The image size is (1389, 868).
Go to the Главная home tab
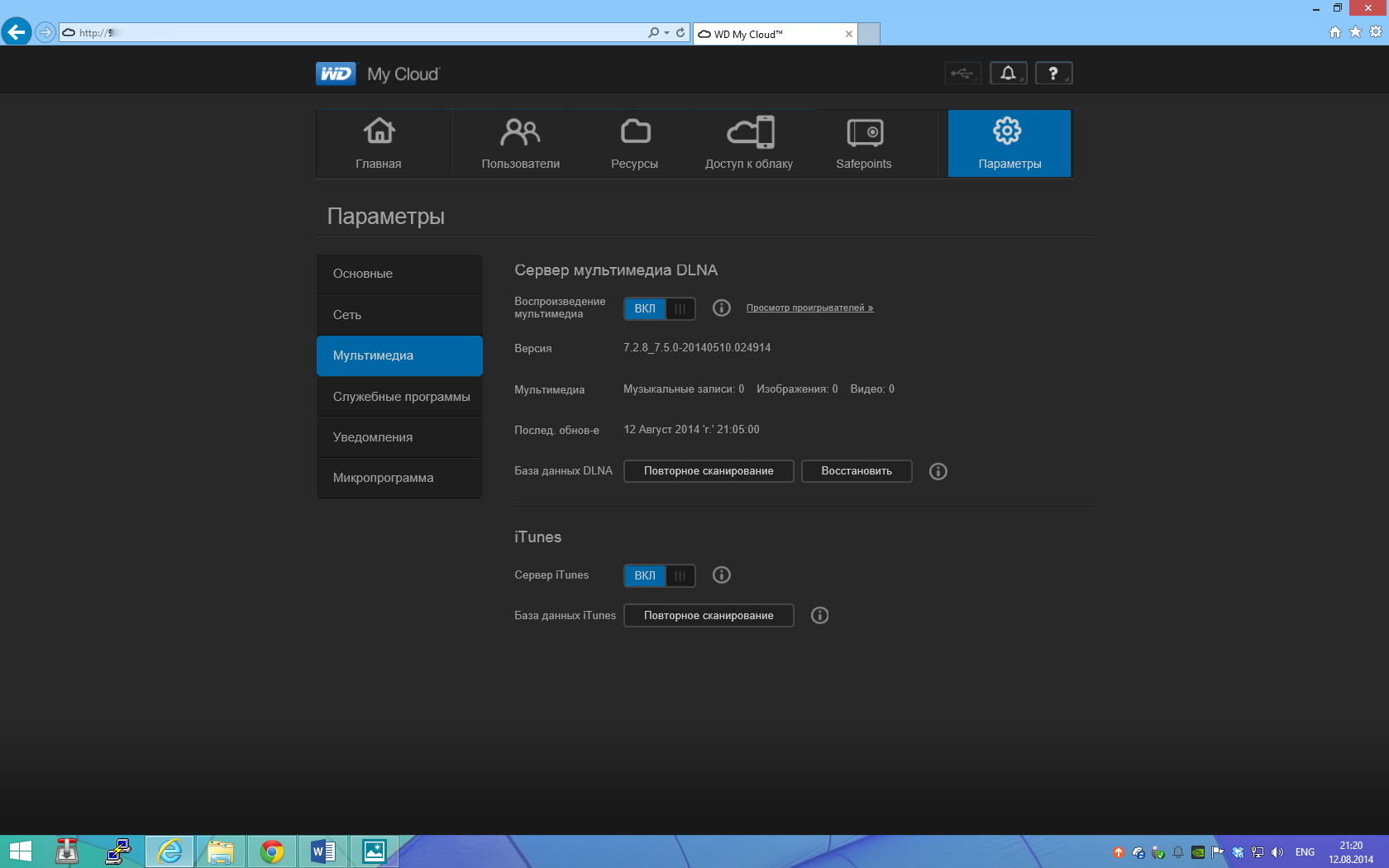(379, 144)
